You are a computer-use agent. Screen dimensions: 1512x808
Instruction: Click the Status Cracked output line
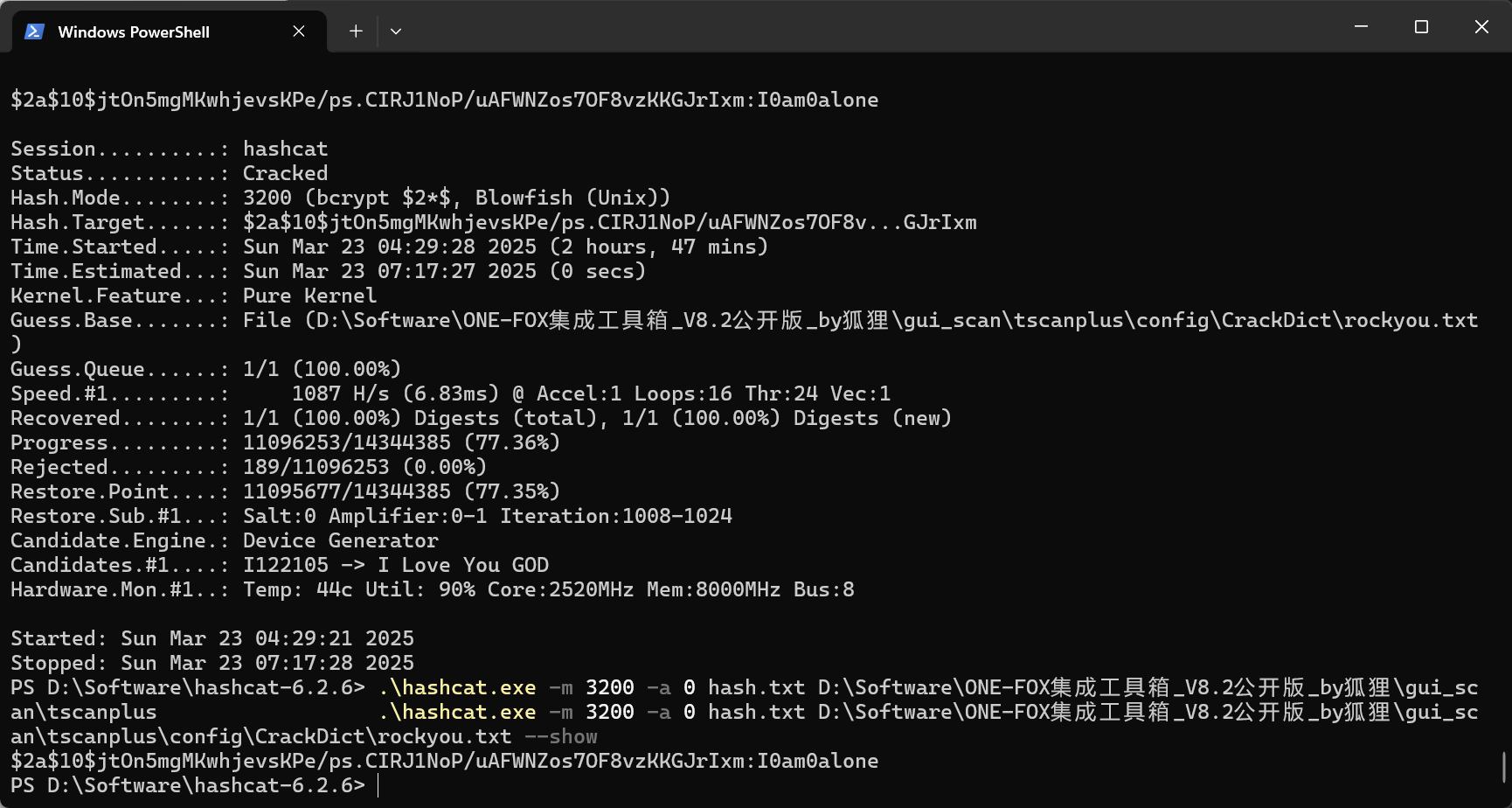click(x=170, y=173)
